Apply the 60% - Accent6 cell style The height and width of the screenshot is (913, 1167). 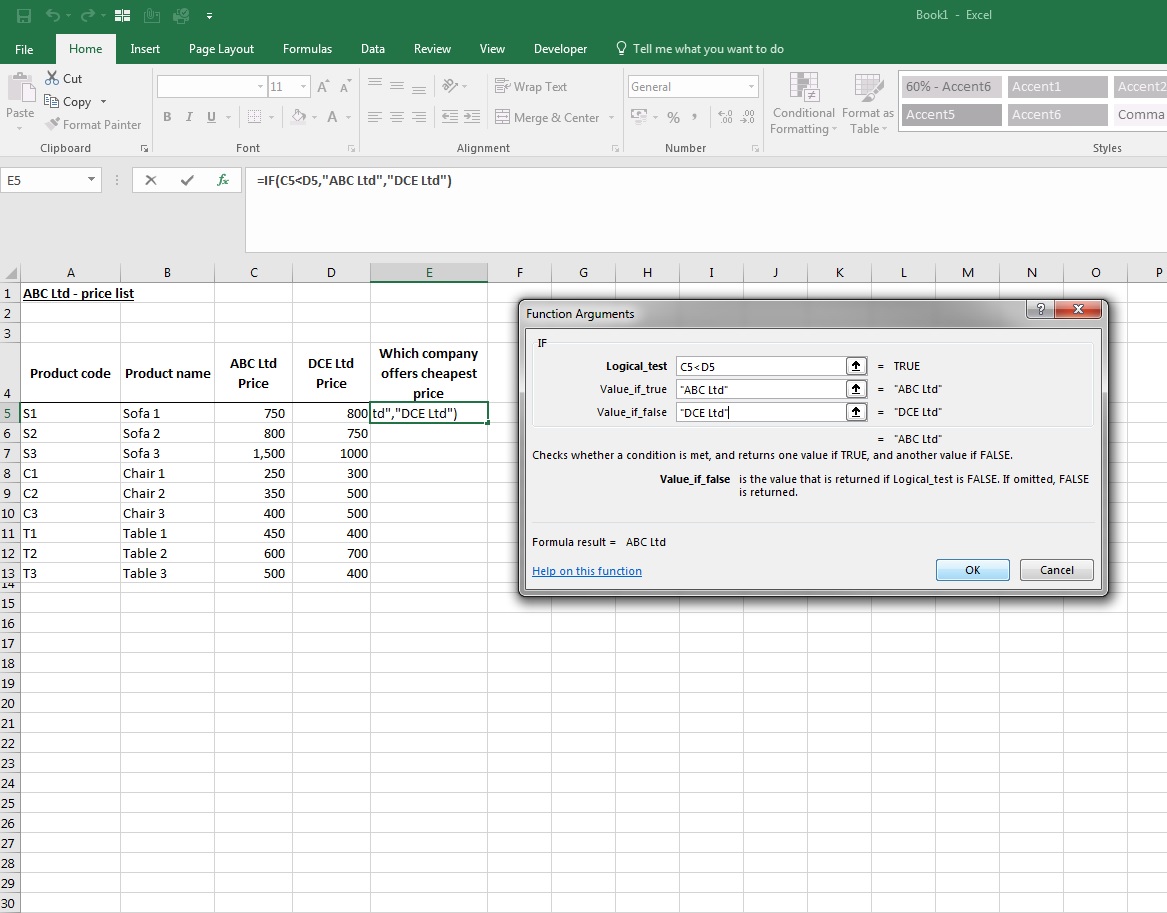950,86
